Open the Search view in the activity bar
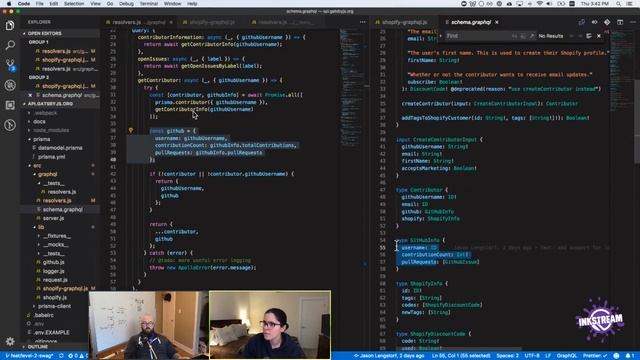640x360 pixels. pos(10,45)
